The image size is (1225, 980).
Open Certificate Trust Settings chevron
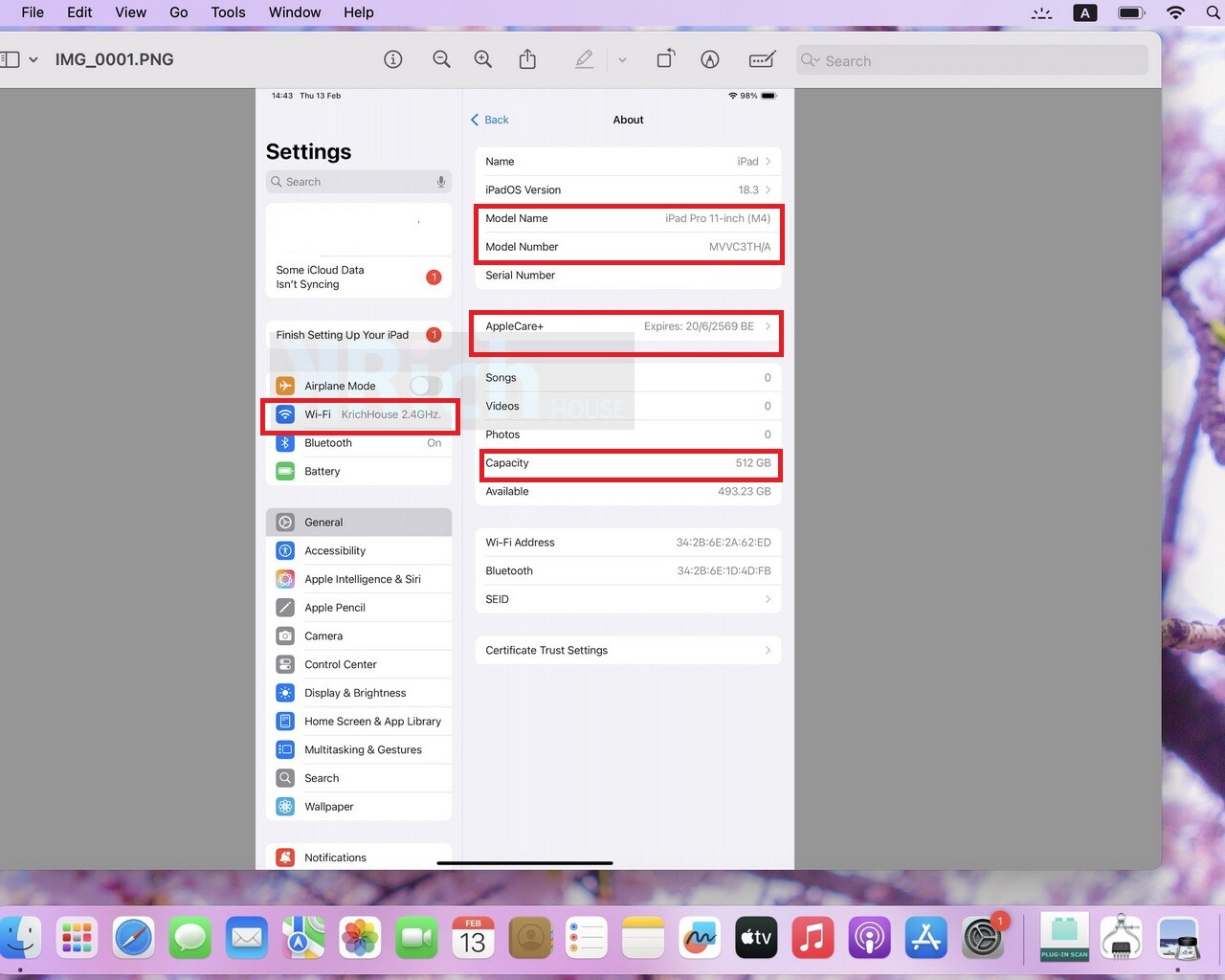(768, 651)
